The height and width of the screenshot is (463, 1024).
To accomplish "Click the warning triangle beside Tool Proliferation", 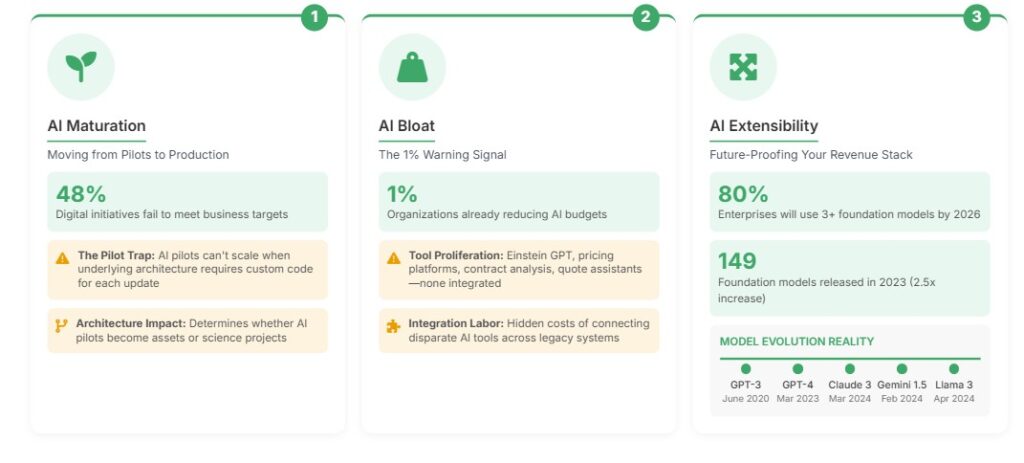I will pyautogui.click(x=393, y=257).
